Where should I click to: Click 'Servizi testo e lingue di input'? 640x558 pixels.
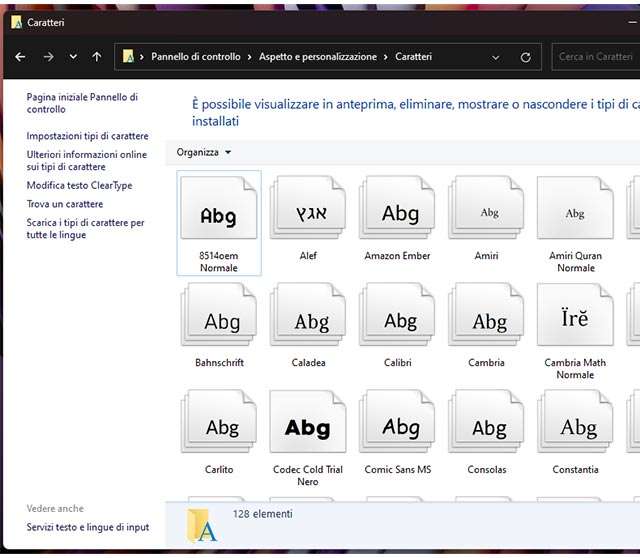pyautogui.click(x=88, y=527)
